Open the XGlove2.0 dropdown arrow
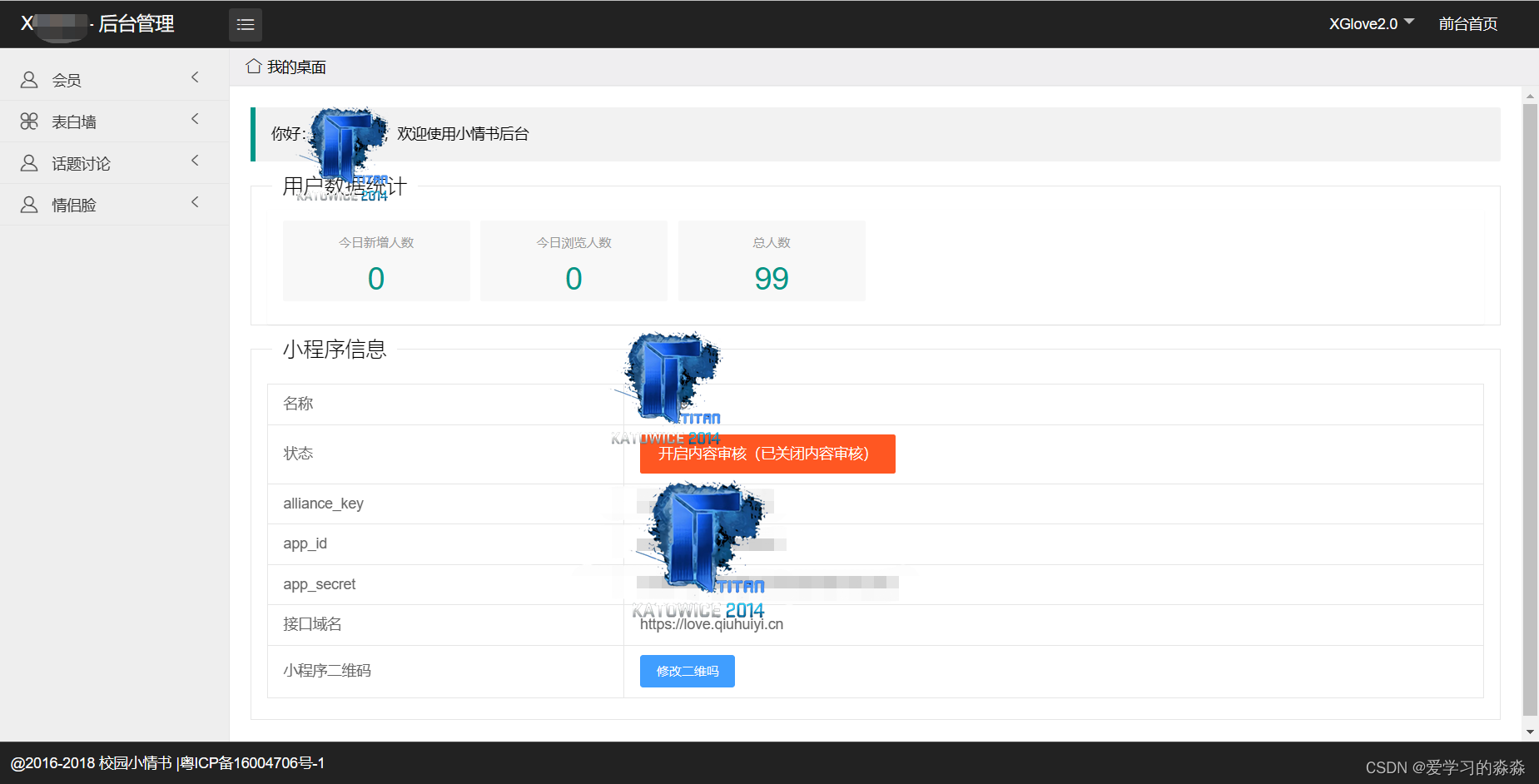Viewport: 1539px width, 784px height. pyautogui.click(x=1409, y=22)
